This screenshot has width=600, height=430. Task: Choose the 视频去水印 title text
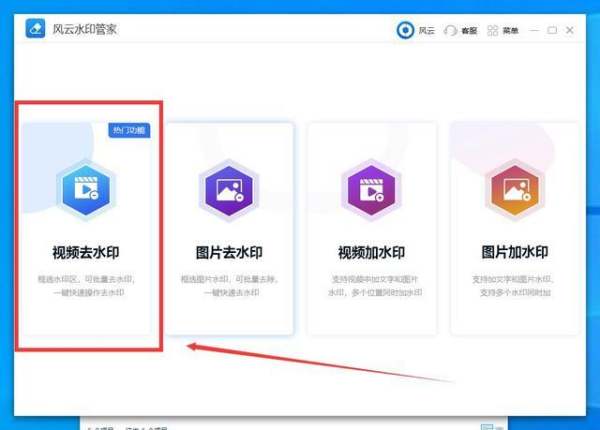point(85,252)
